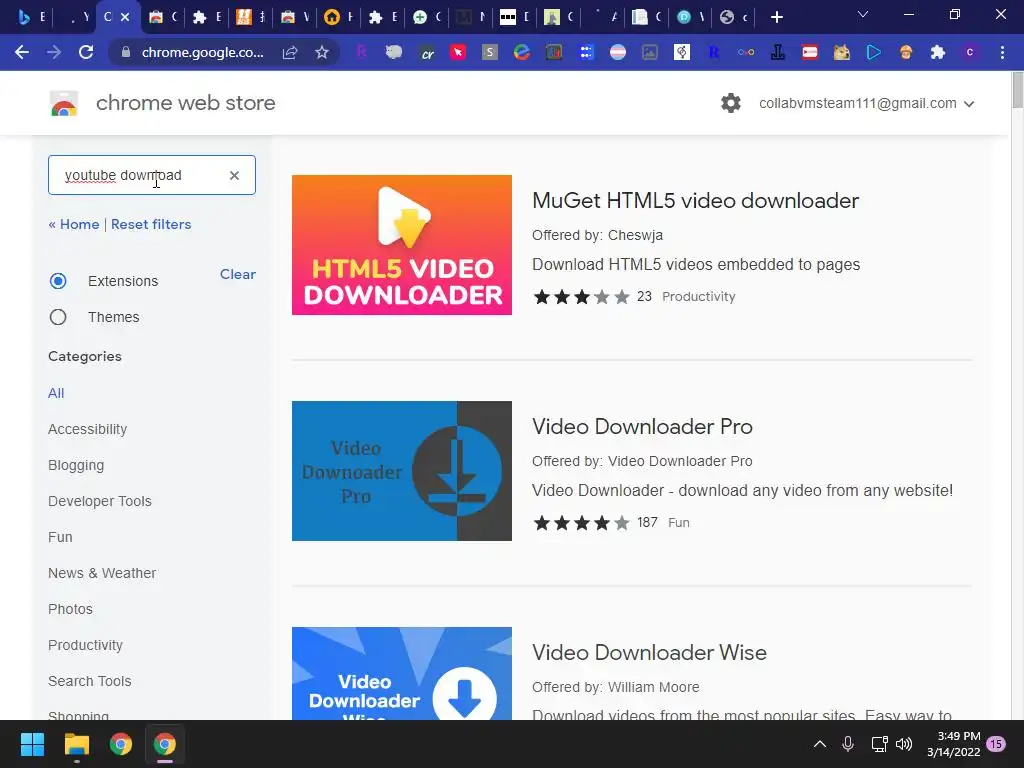This screenshot has height=768, width=1024.
Task: Click the gray pig extension icon
Action: pos(394,52)
